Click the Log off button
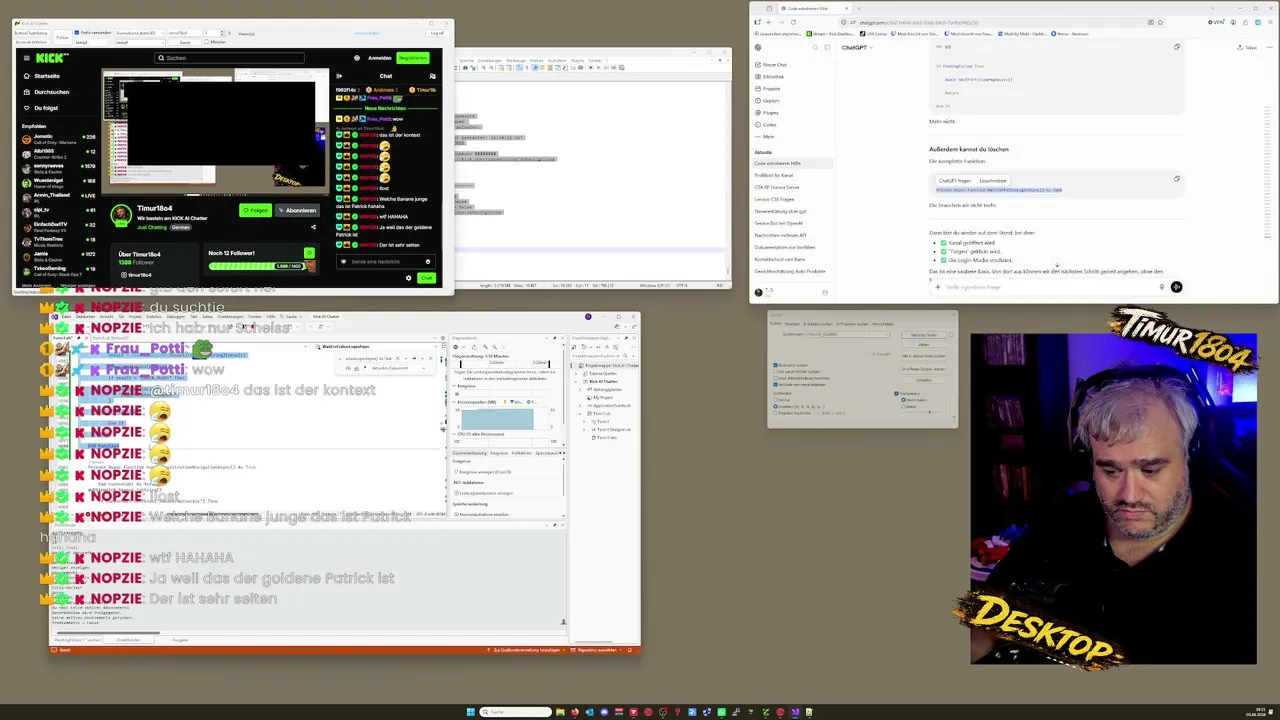1280x720 pixels. pyautogui.click(x=437, y=33)
